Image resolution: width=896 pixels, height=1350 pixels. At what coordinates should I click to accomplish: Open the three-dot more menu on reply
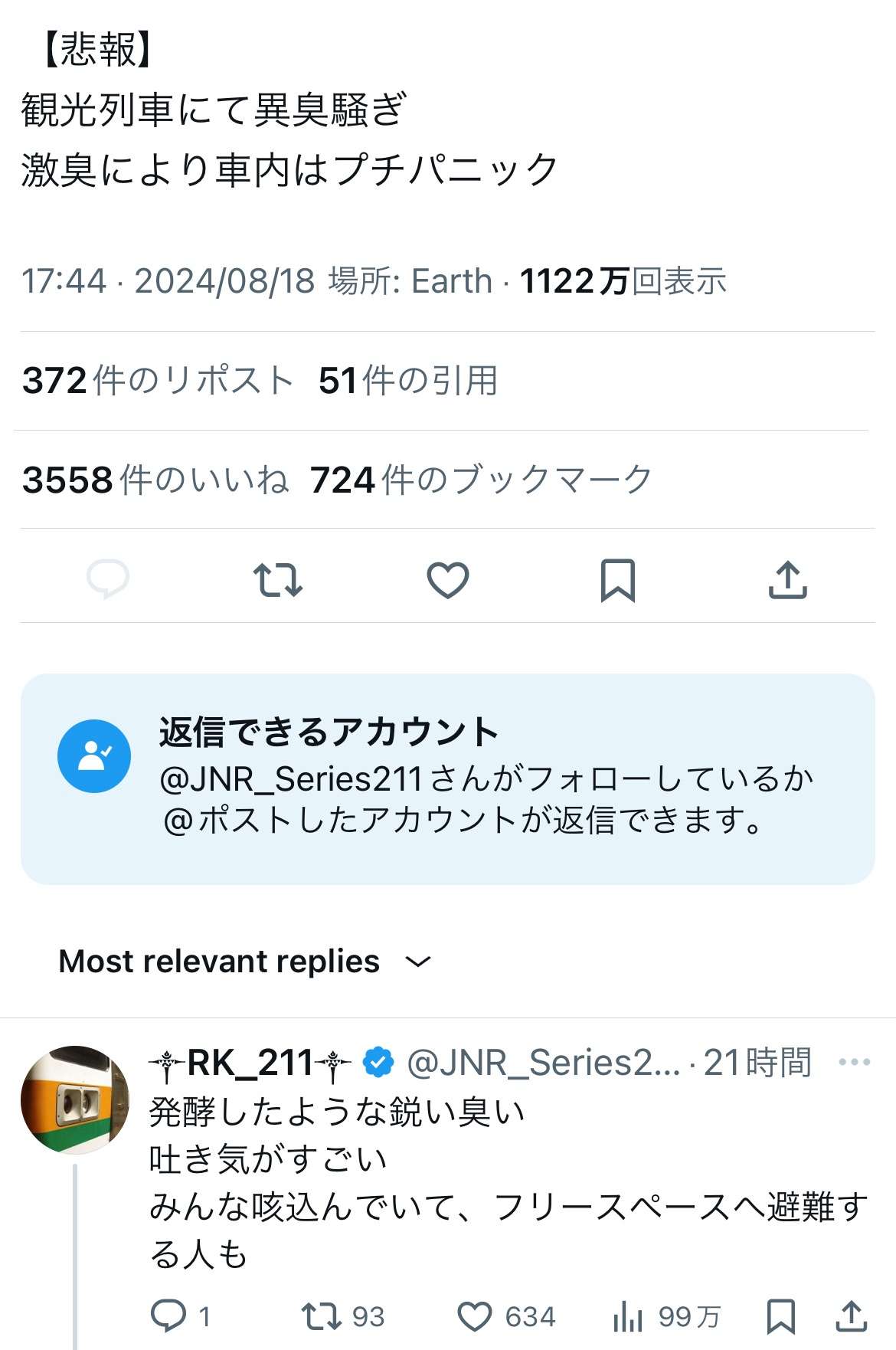click(x=854, y=1063)
